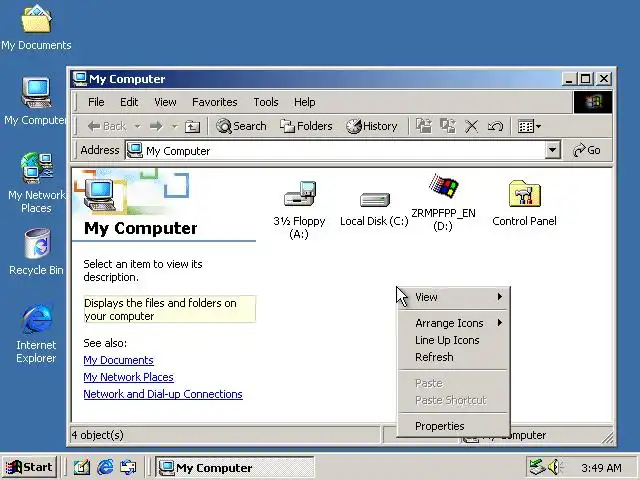
Task: Choose Properties in the context menu
Action: coord(453,426)
